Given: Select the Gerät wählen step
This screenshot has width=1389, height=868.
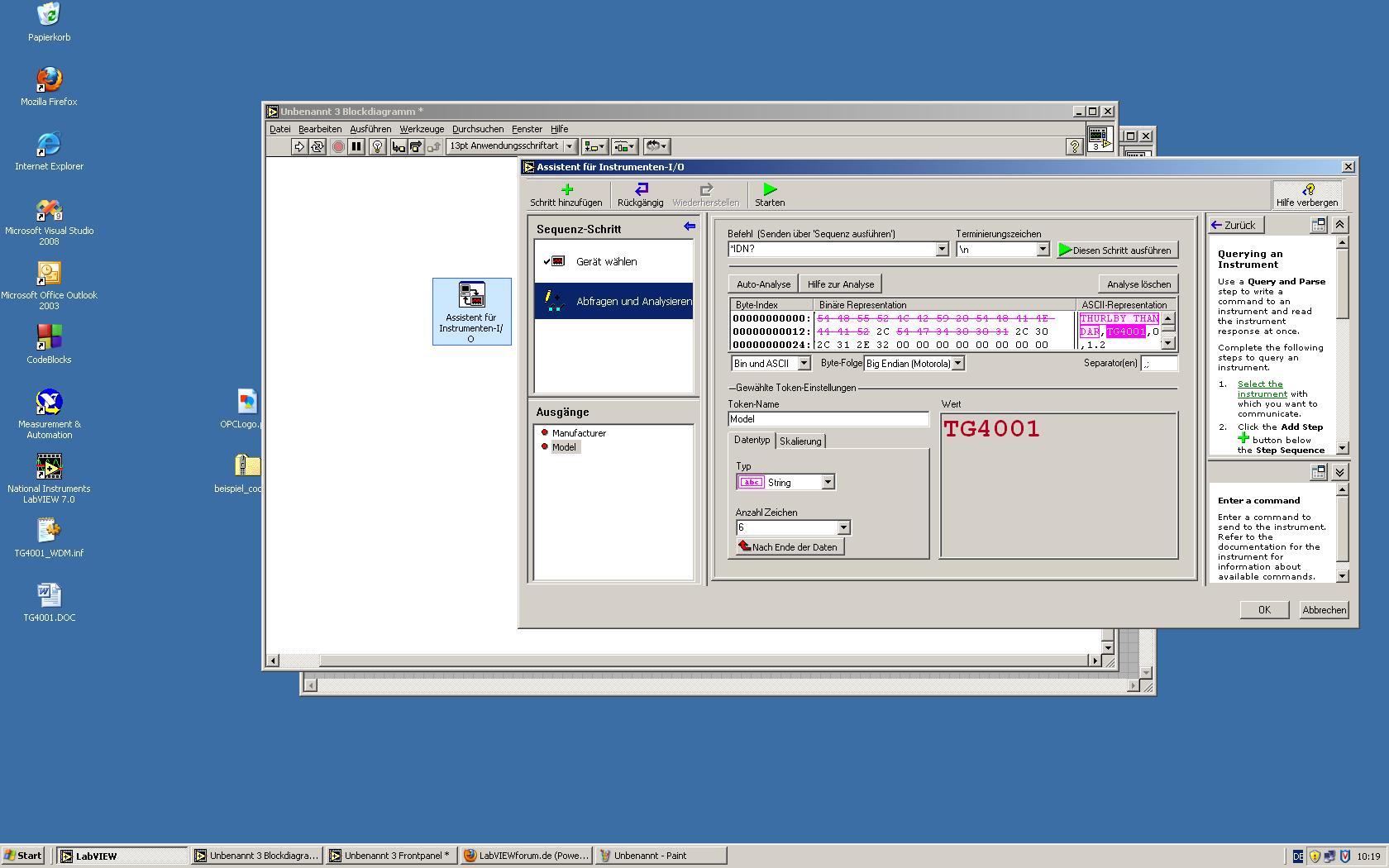Looking at the screenshot, I should coord(613,261).
